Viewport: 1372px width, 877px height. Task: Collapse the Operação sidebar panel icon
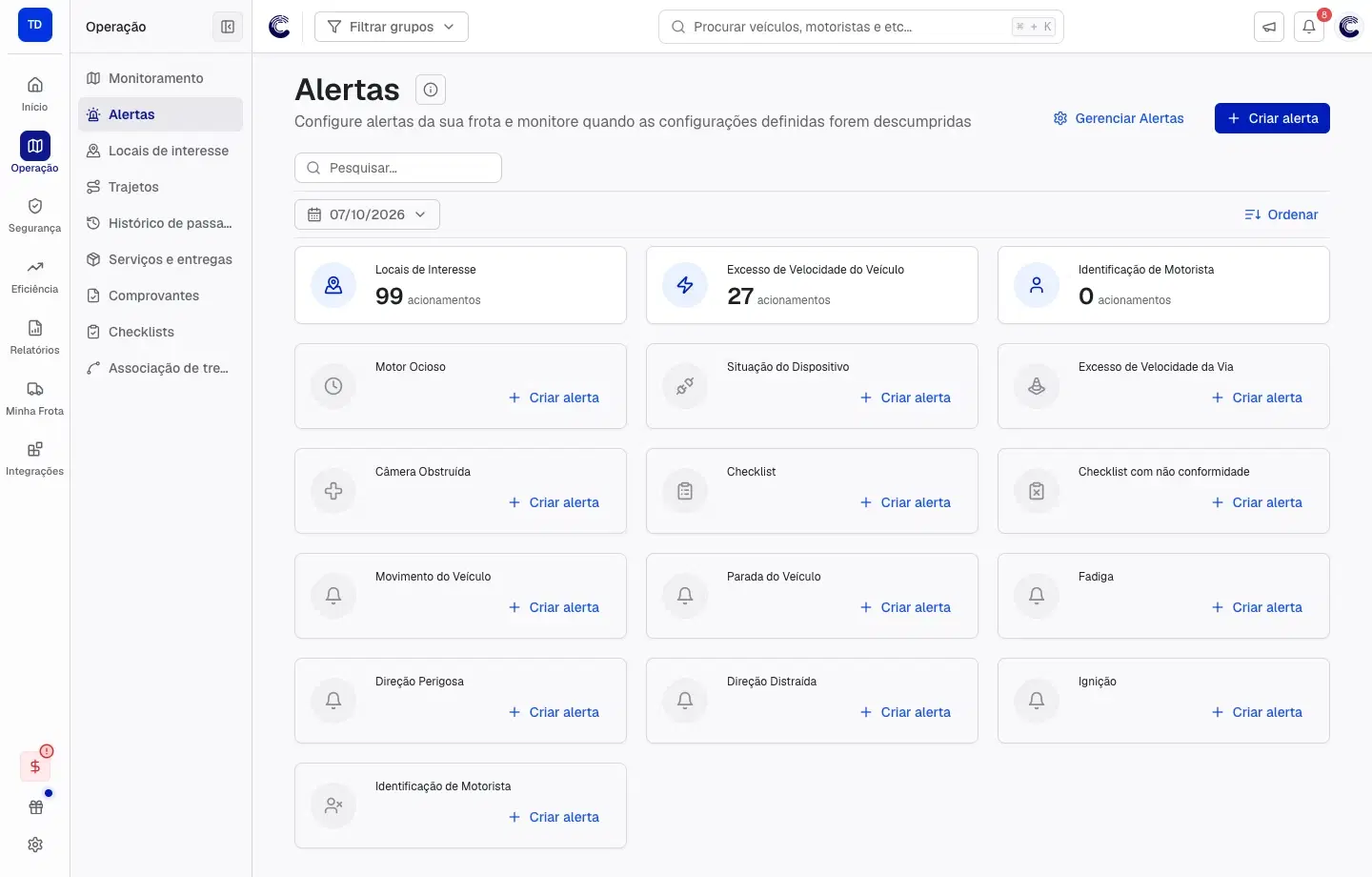[x=228, y=27]
